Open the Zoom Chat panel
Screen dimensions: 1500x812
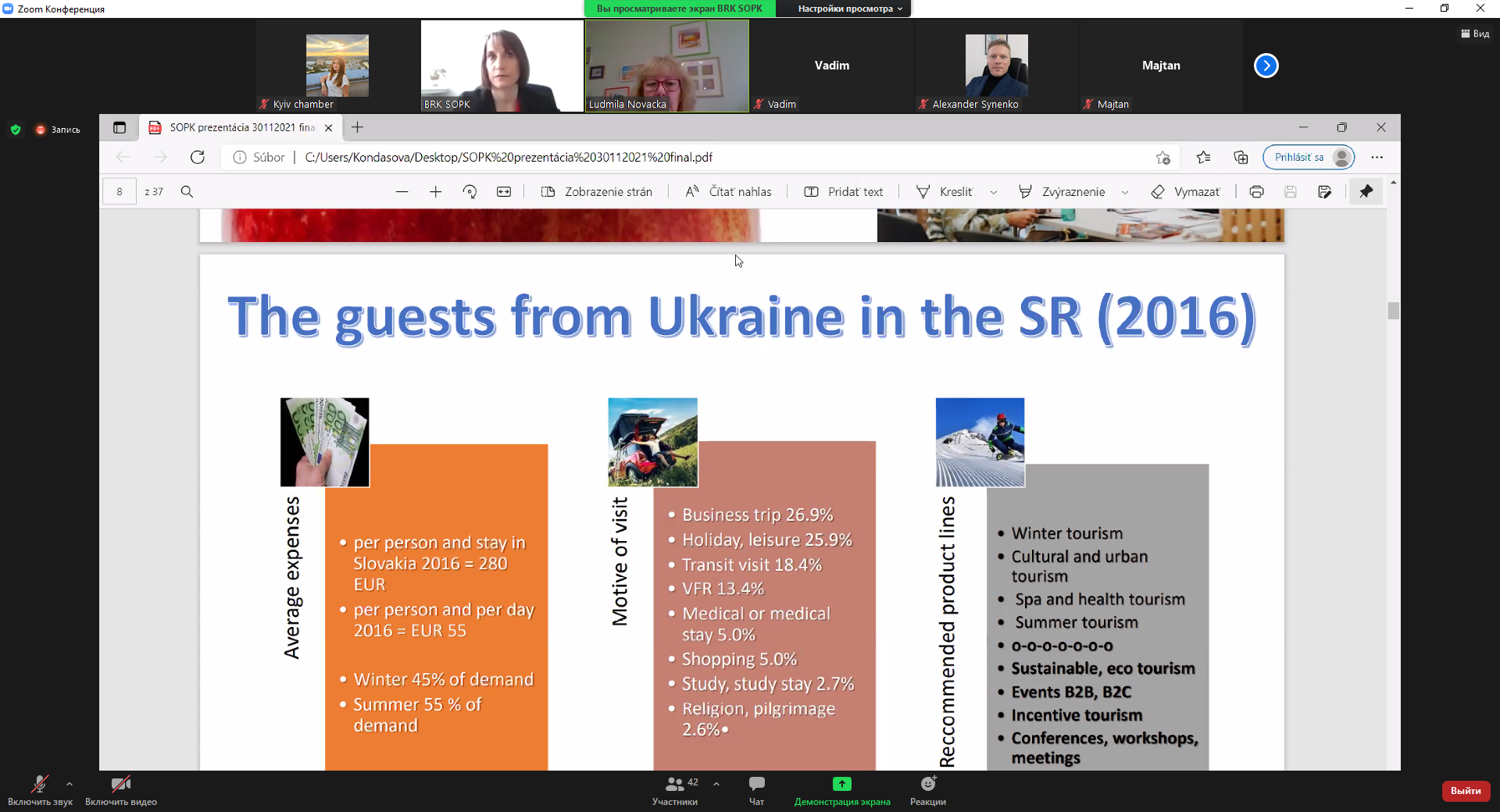[756, 784]
